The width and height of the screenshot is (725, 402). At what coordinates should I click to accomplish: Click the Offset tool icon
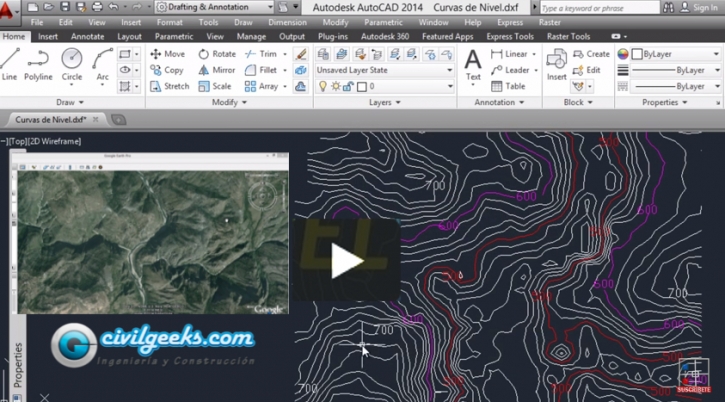pyautogui.click(x=301, y=87)
